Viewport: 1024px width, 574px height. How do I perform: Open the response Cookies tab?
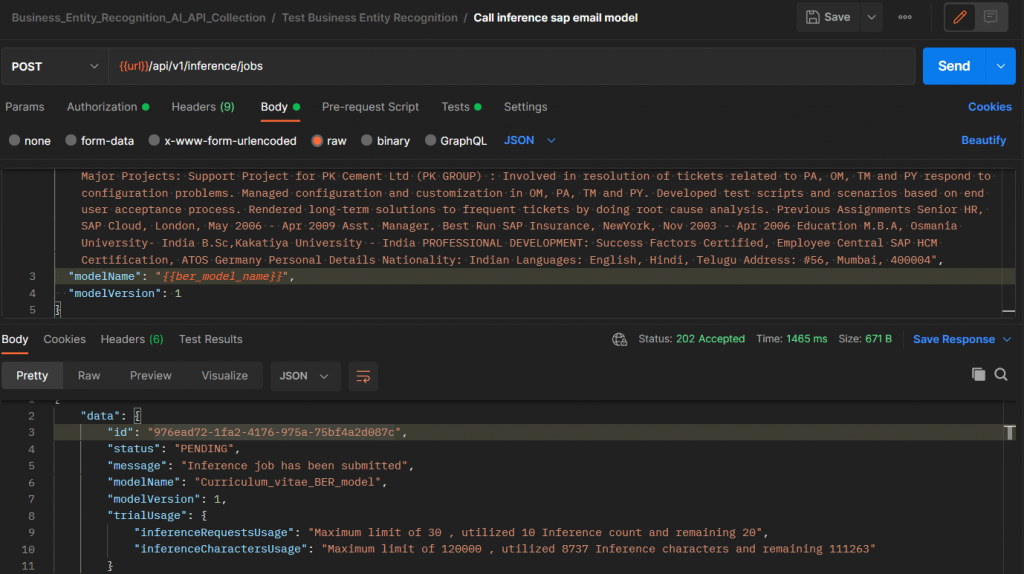pyautogui.click(x=65, y=340)
